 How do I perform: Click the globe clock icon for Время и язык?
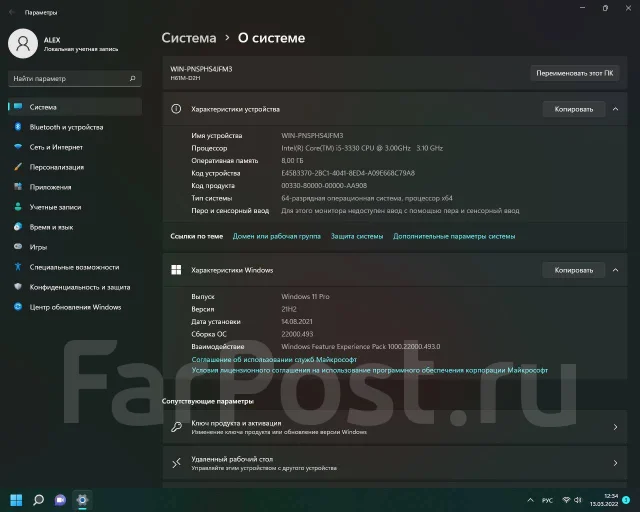point(18,227)
